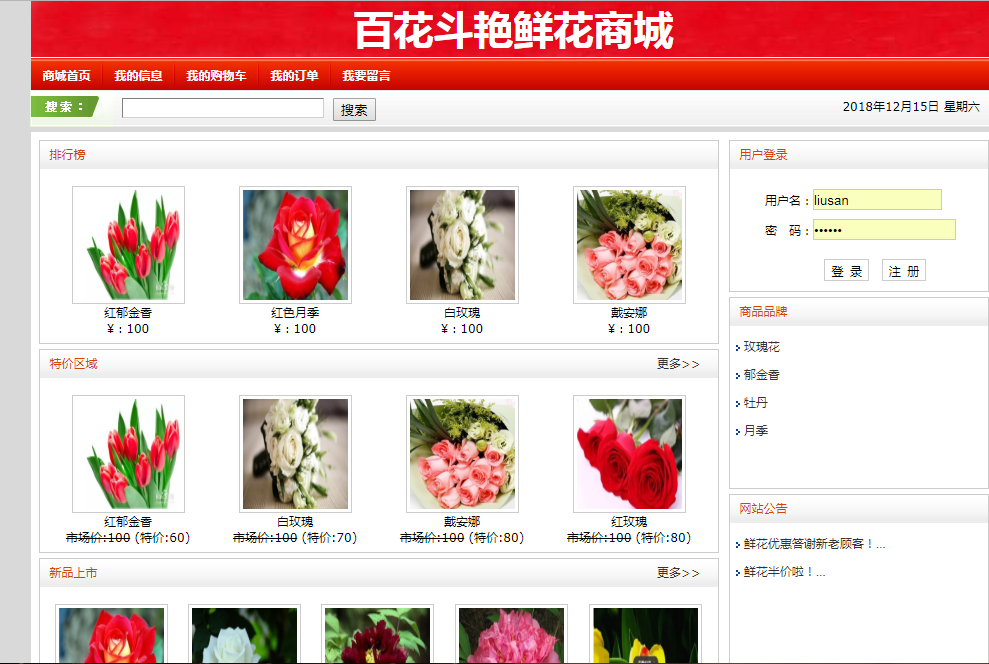Open the 鲜花半价啦 announcement
The image size is (989, 664).
point(784,572)
